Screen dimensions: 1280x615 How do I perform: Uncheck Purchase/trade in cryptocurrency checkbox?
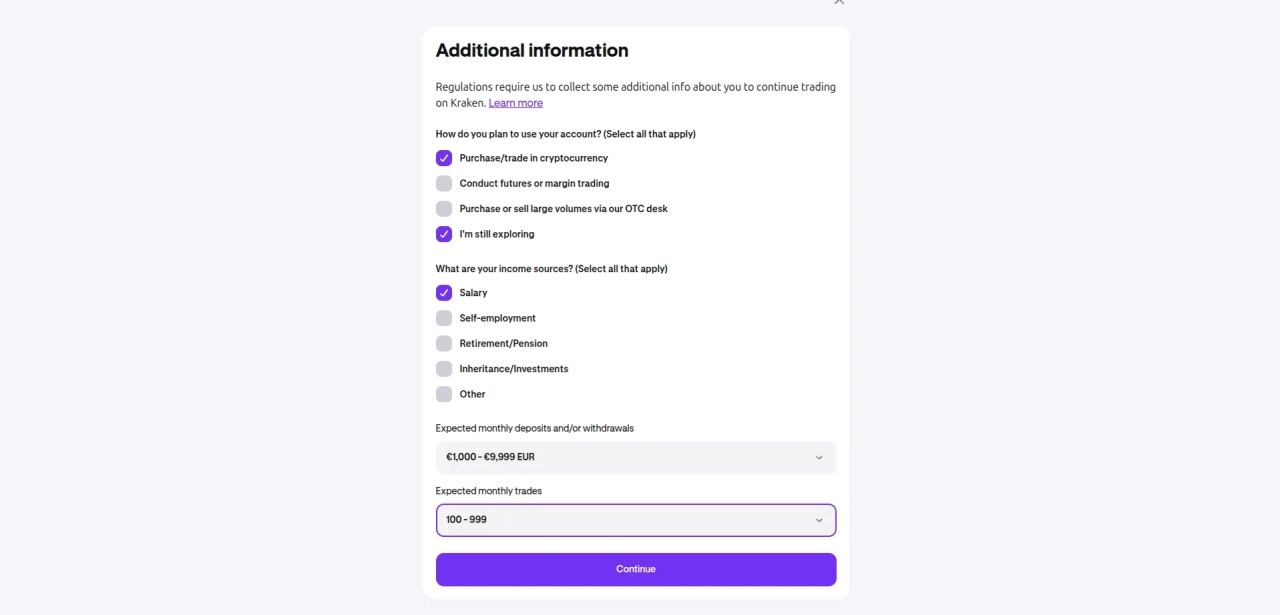tap(444, 158)
